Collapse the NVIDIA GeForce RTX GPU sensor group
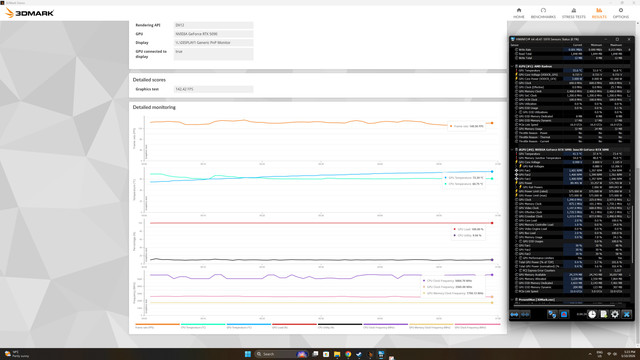The width and height of the screenshot is (640, 360). coord(512,149)
